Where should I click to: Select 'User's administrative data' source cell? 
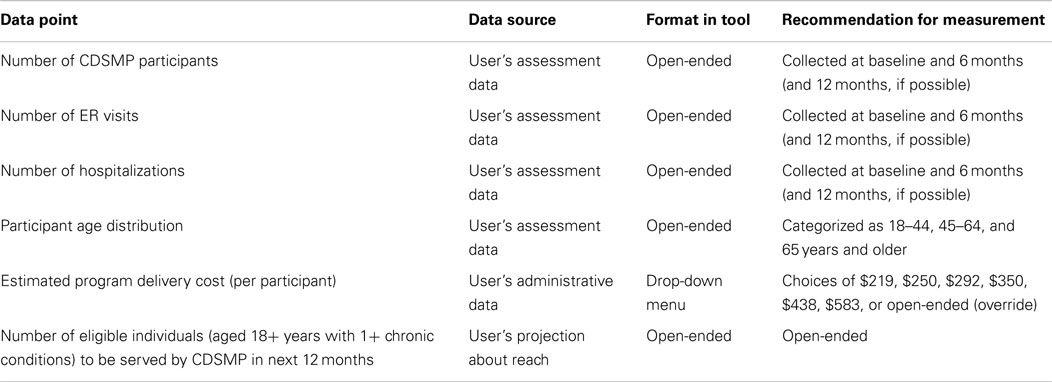(x=541, y=292)
